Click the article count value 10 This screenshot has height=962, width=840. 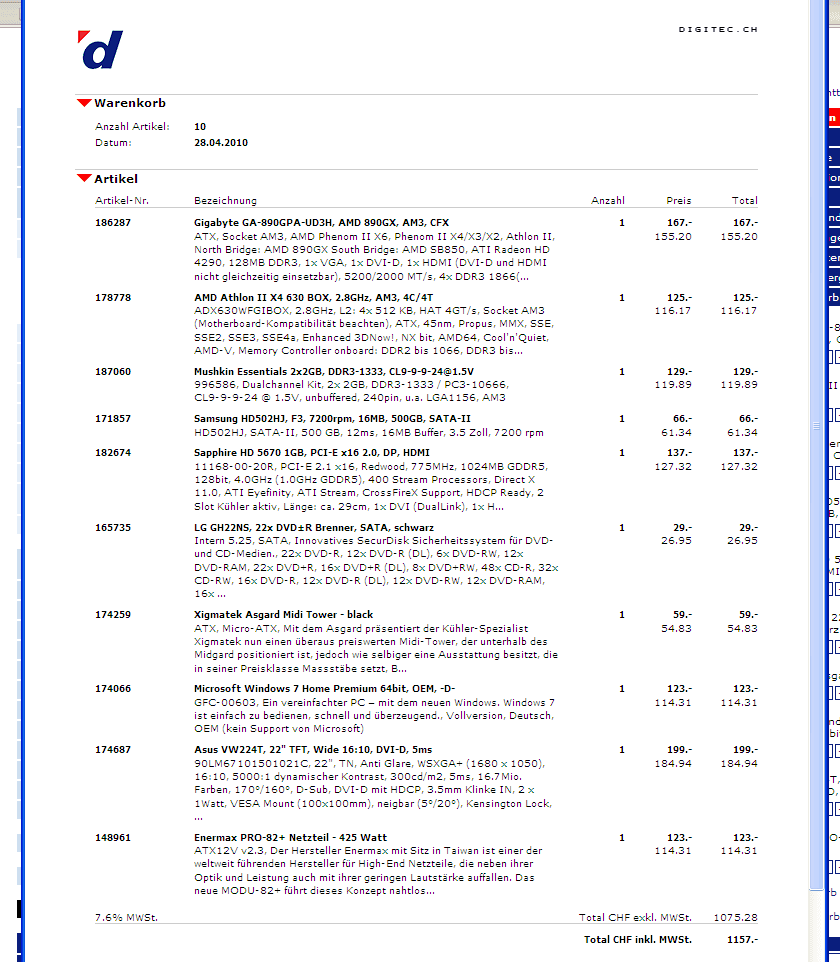(x=200, y=126)
